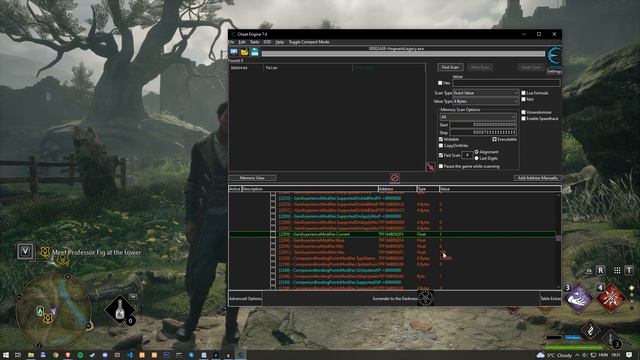Viewport: 640px width, 360px height.
Task: Click the address list vertical scrollbar thumb
Action: [x=558, y=238]
